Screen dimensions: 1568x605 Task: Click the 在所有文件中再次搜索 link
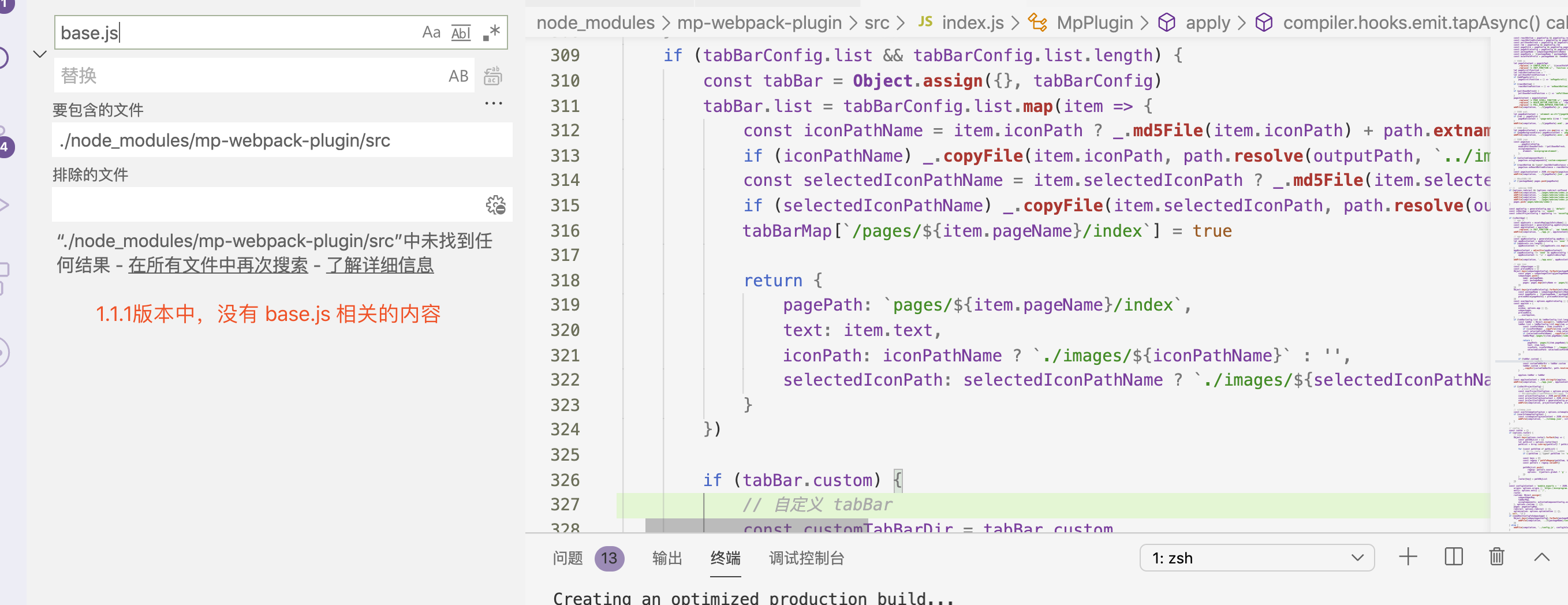(x=218, y=265)
